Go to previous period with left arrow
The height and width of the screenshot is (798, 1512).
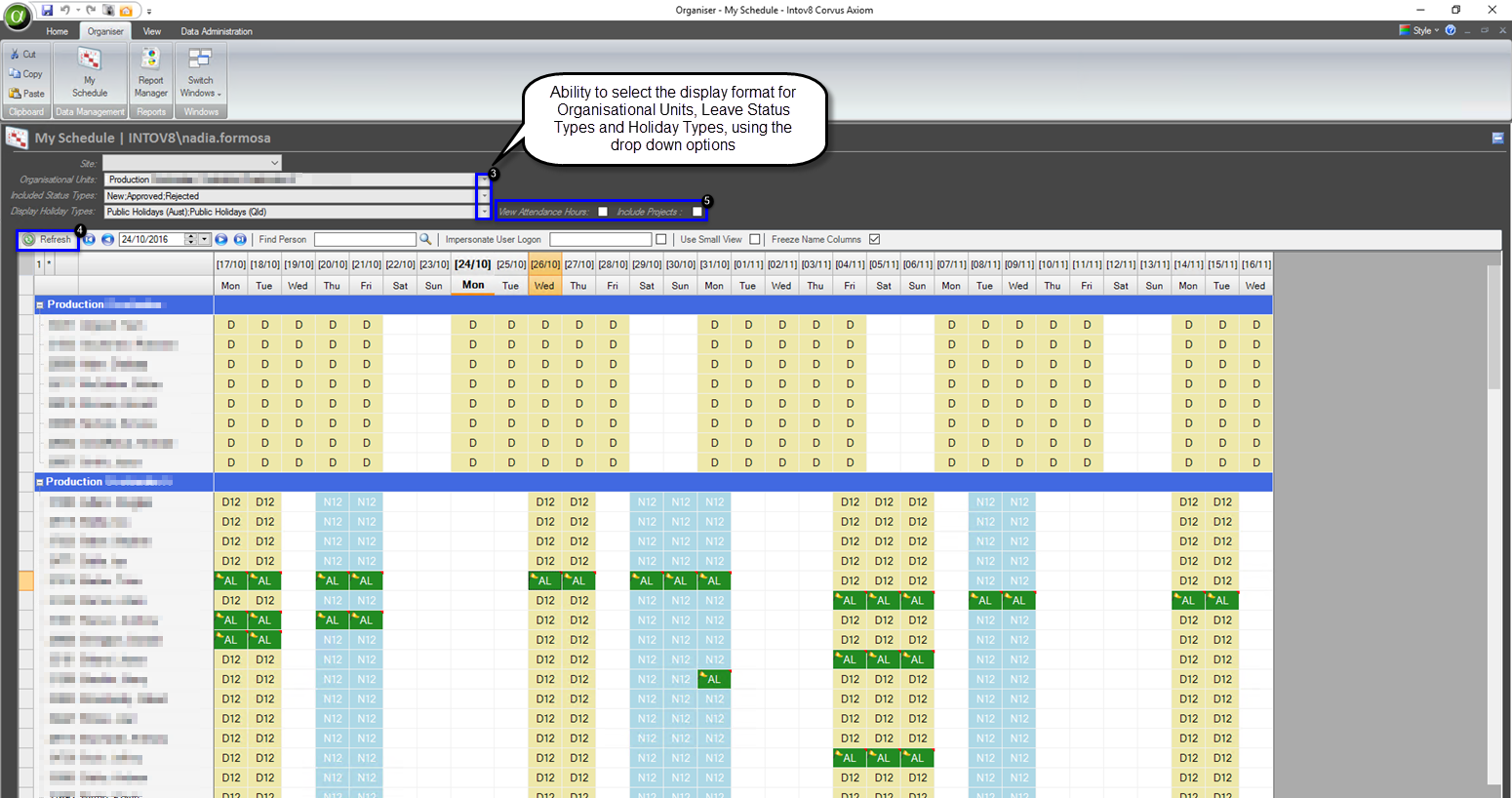coord(107,239)
